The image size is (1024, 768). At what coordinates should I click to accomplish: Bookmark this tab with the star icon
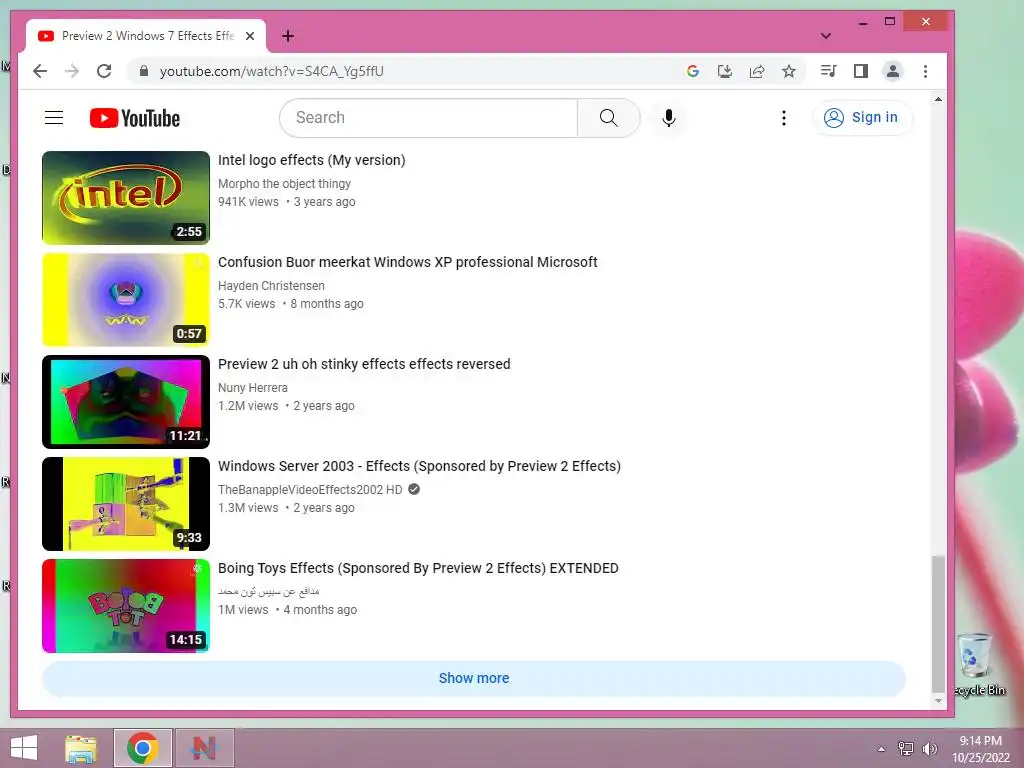tap(789, 71)
